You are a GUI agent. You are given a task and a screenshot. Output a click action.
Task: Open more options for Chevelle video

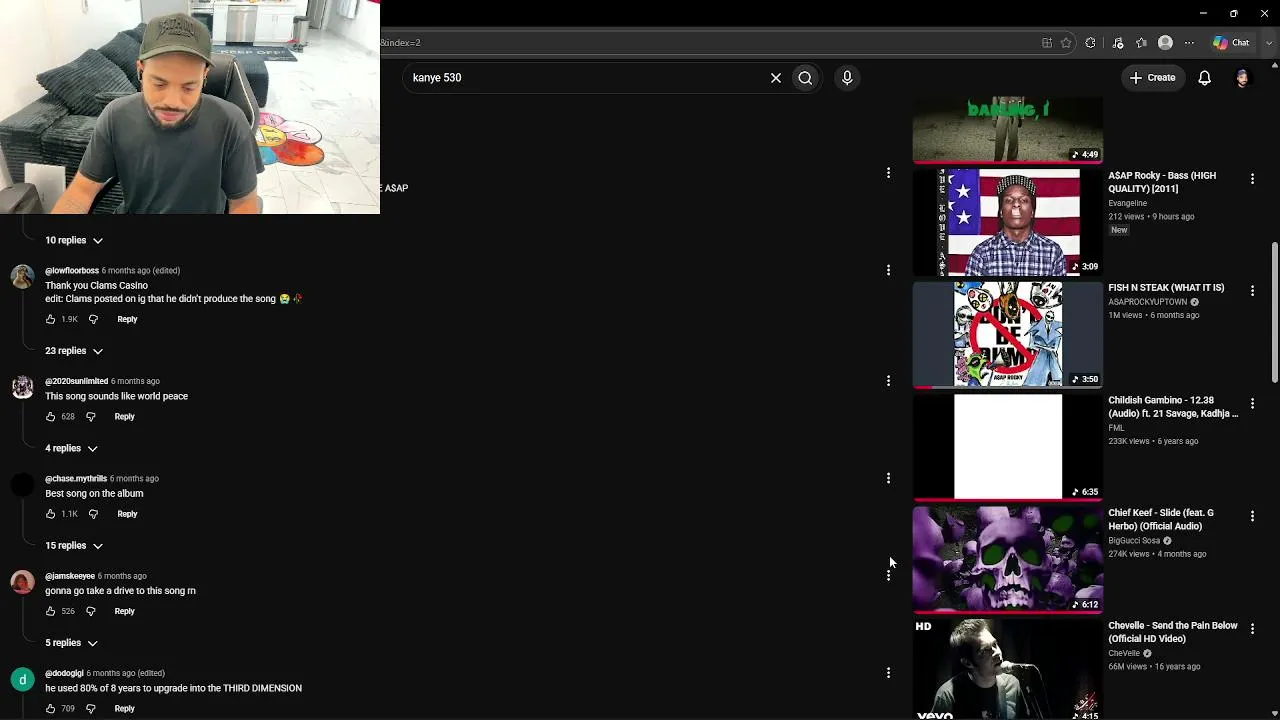click(1252, 628)
